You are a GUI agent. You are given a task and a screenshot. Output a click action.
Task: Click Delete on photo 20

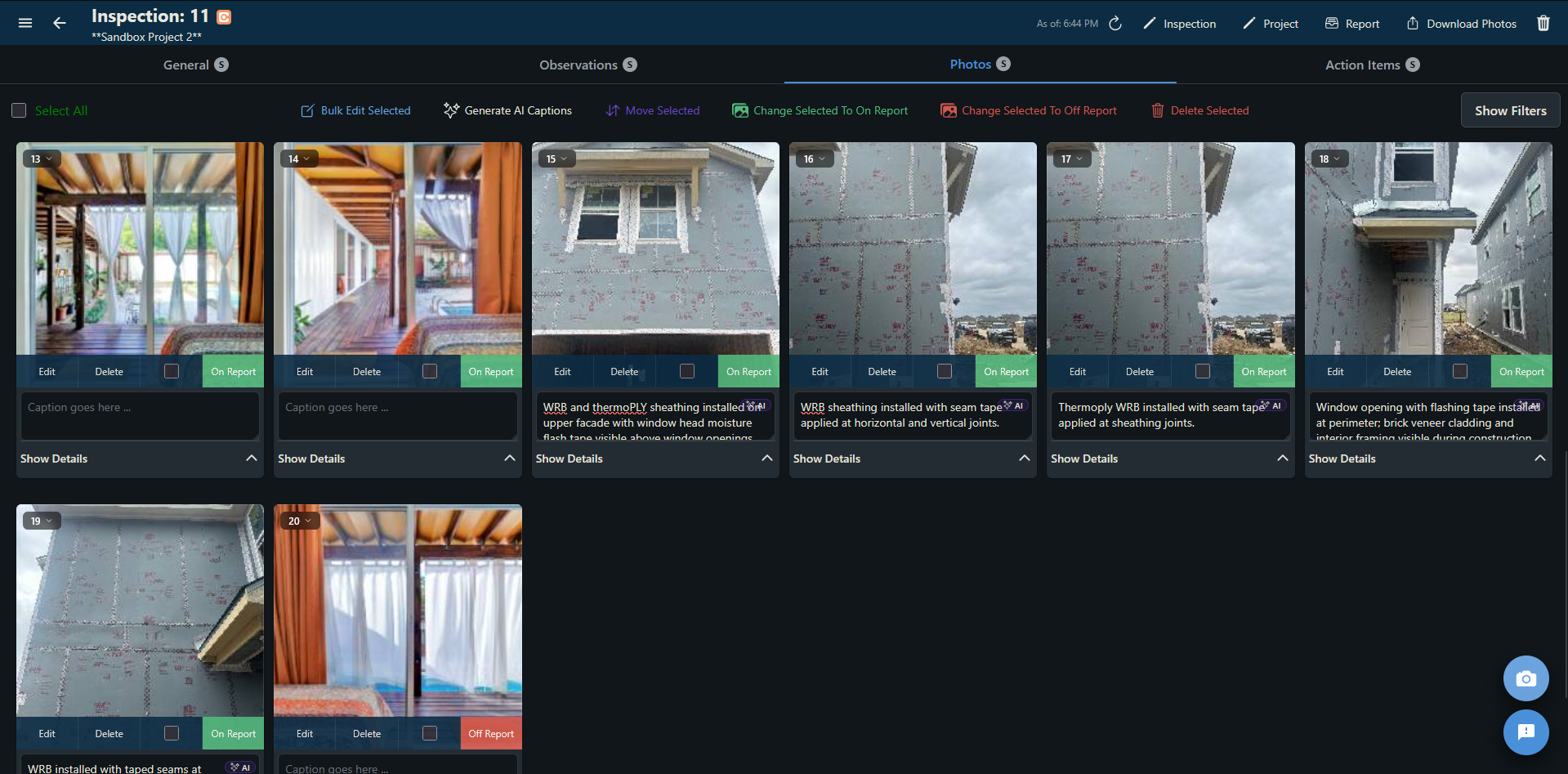(367, 733)
